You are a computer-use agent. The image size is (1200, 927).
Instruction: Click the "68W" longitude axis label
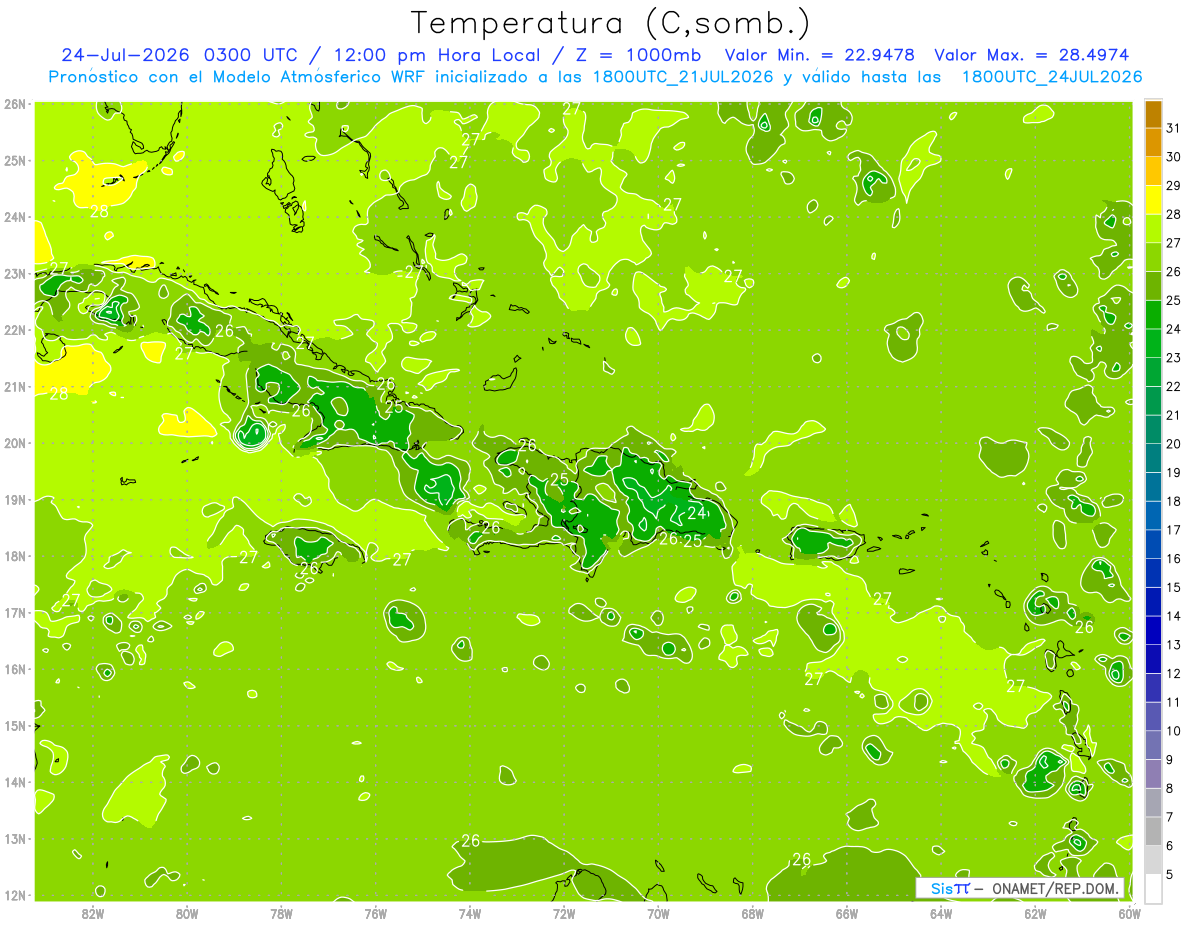tap(753, 913)
